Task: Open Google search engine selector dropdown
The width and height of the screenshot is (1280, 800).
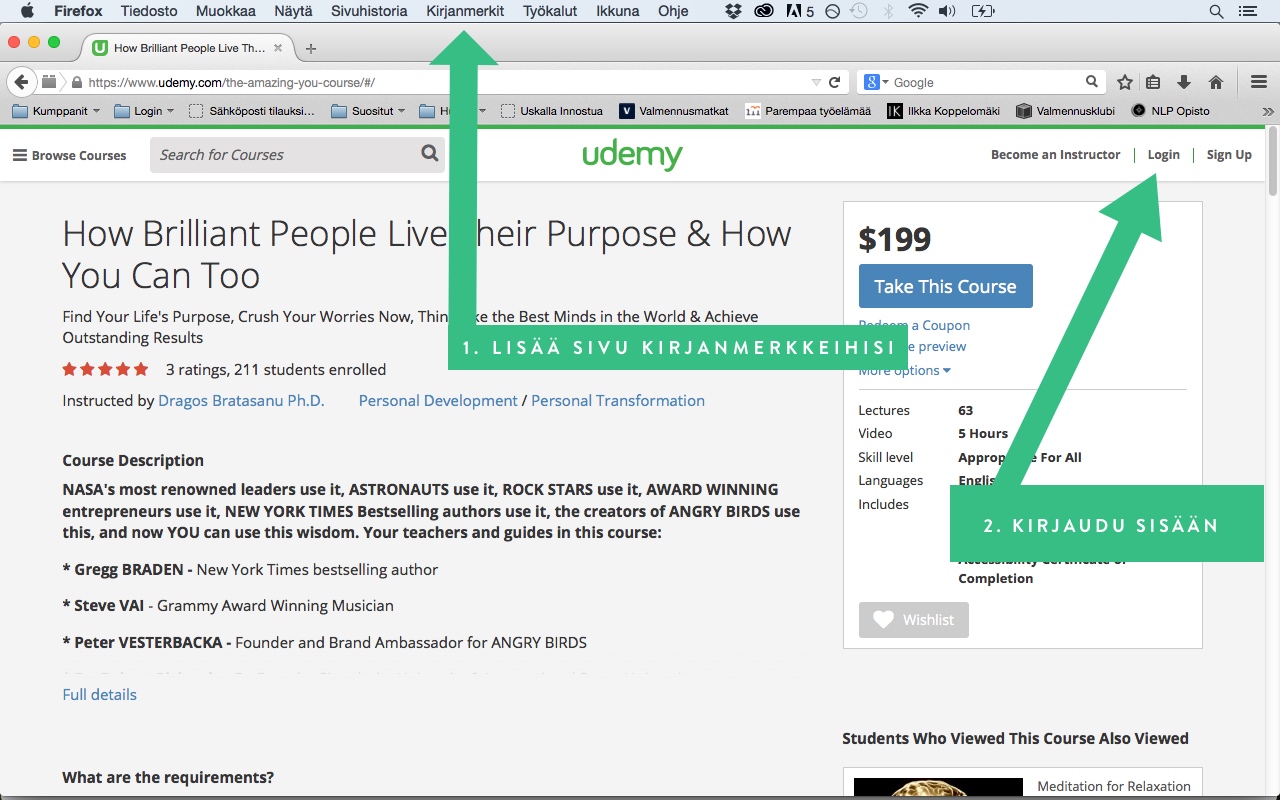Action: coord(876,82)
